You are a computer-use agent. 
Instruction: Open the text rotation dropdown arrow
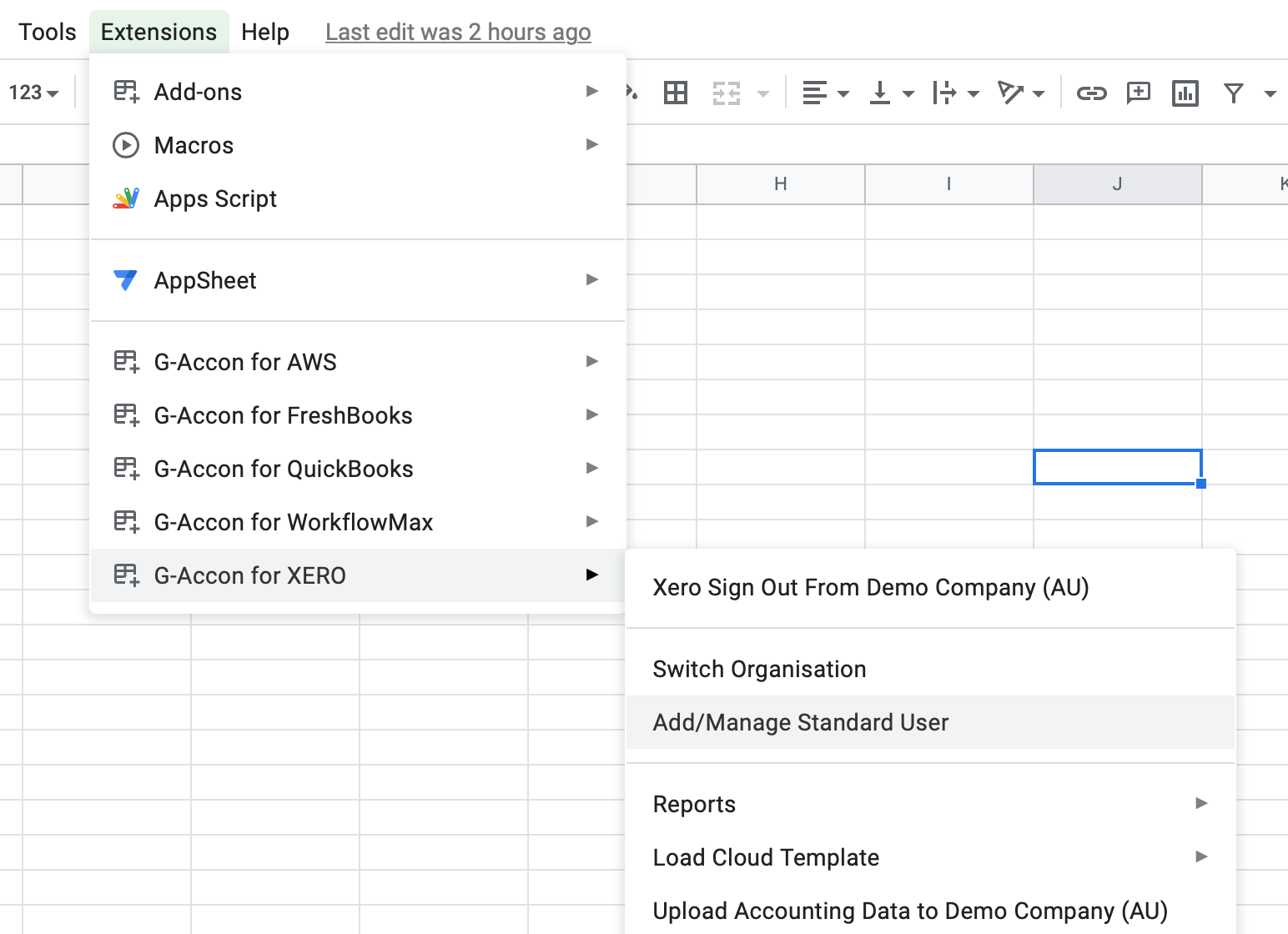[1039, 93]
